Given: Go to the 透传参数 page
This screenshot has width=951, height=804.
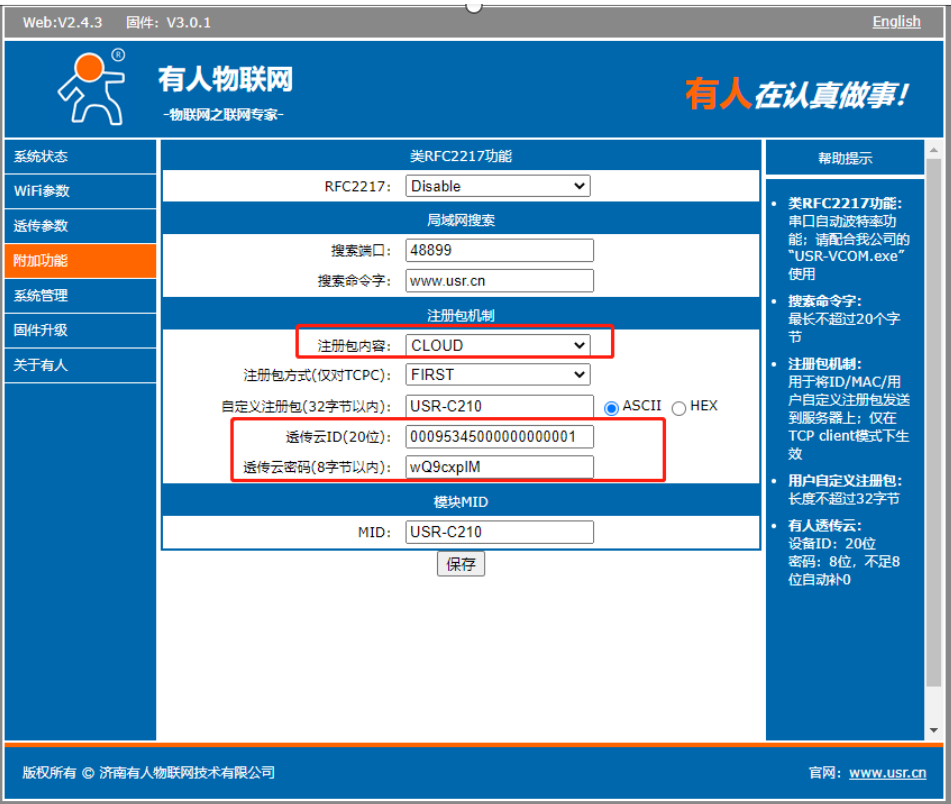Looking at the screenshot, I should point(80,226).
